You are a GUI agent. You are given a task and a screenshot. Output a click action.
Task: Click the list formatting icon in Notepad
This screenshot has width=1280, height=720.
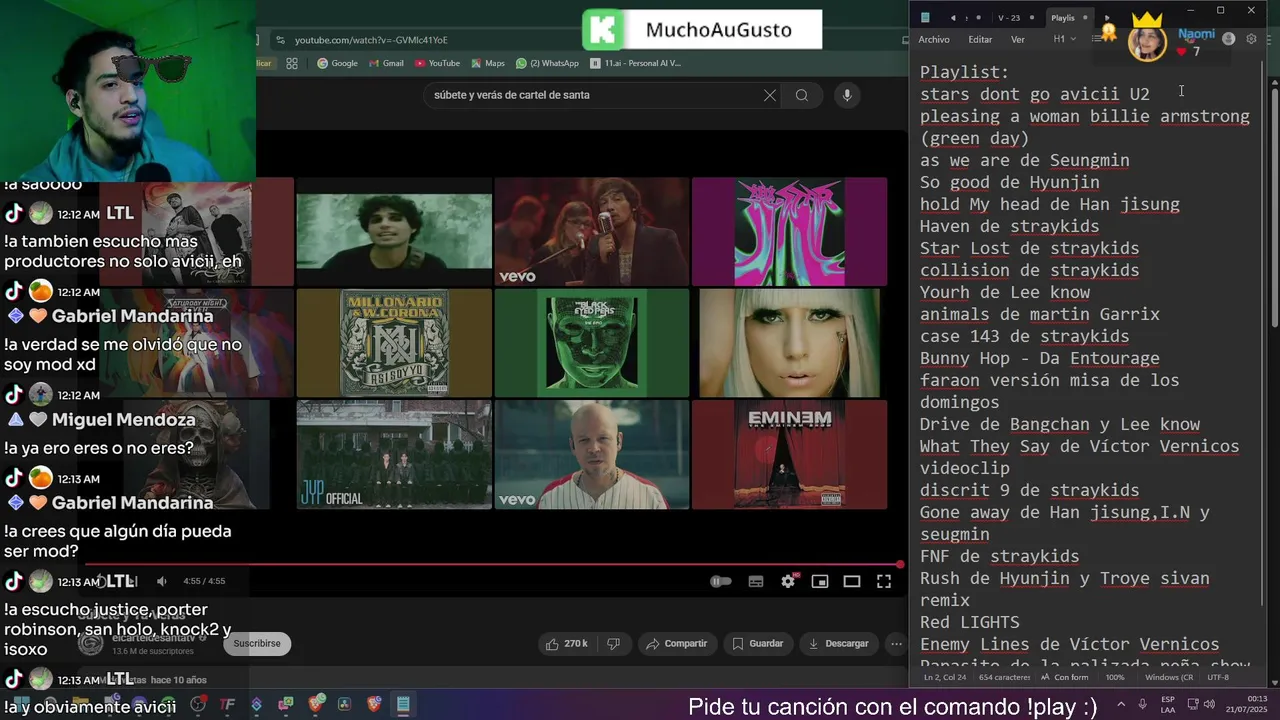[1098, 39]
